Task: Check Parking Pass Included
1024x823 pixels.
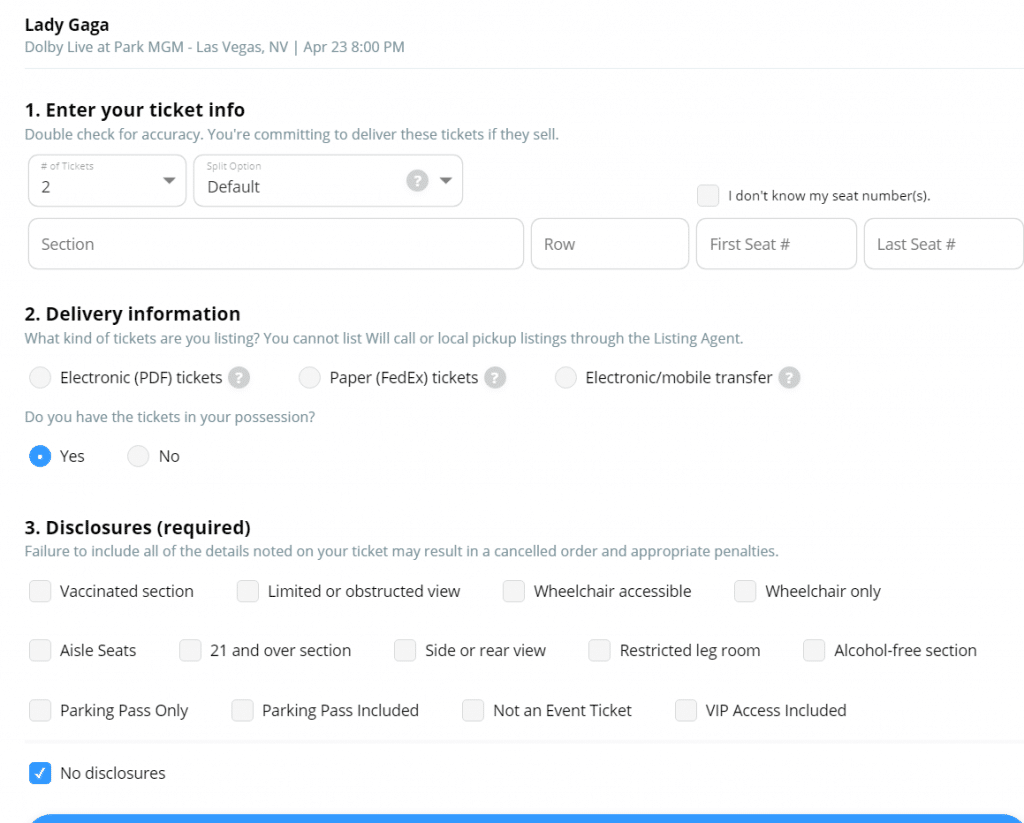Action: tap(242, 710)
